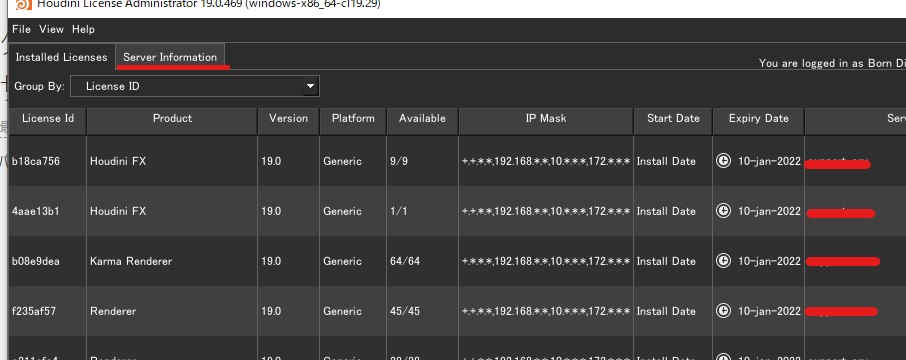Viewport: 906px width, 360px height.
Task: Click version 19.0 in b18ca756 row
Action: pyautogui.click(x=288, y=161)
